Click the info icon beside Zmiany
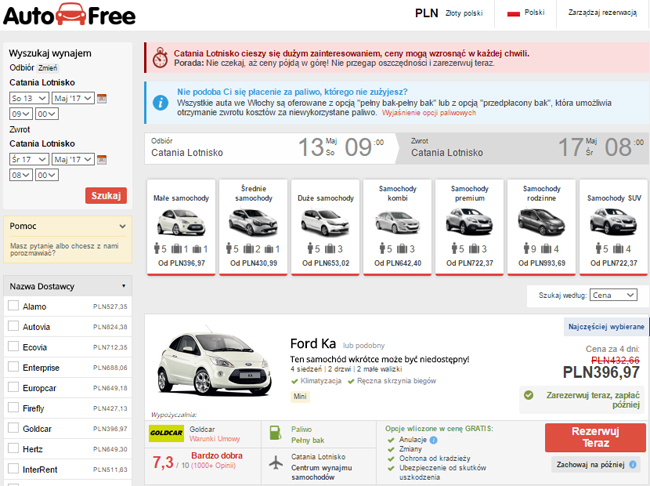The height and width of the screenshot is (486, 650). pyautogui.click(x=428, y=447)
